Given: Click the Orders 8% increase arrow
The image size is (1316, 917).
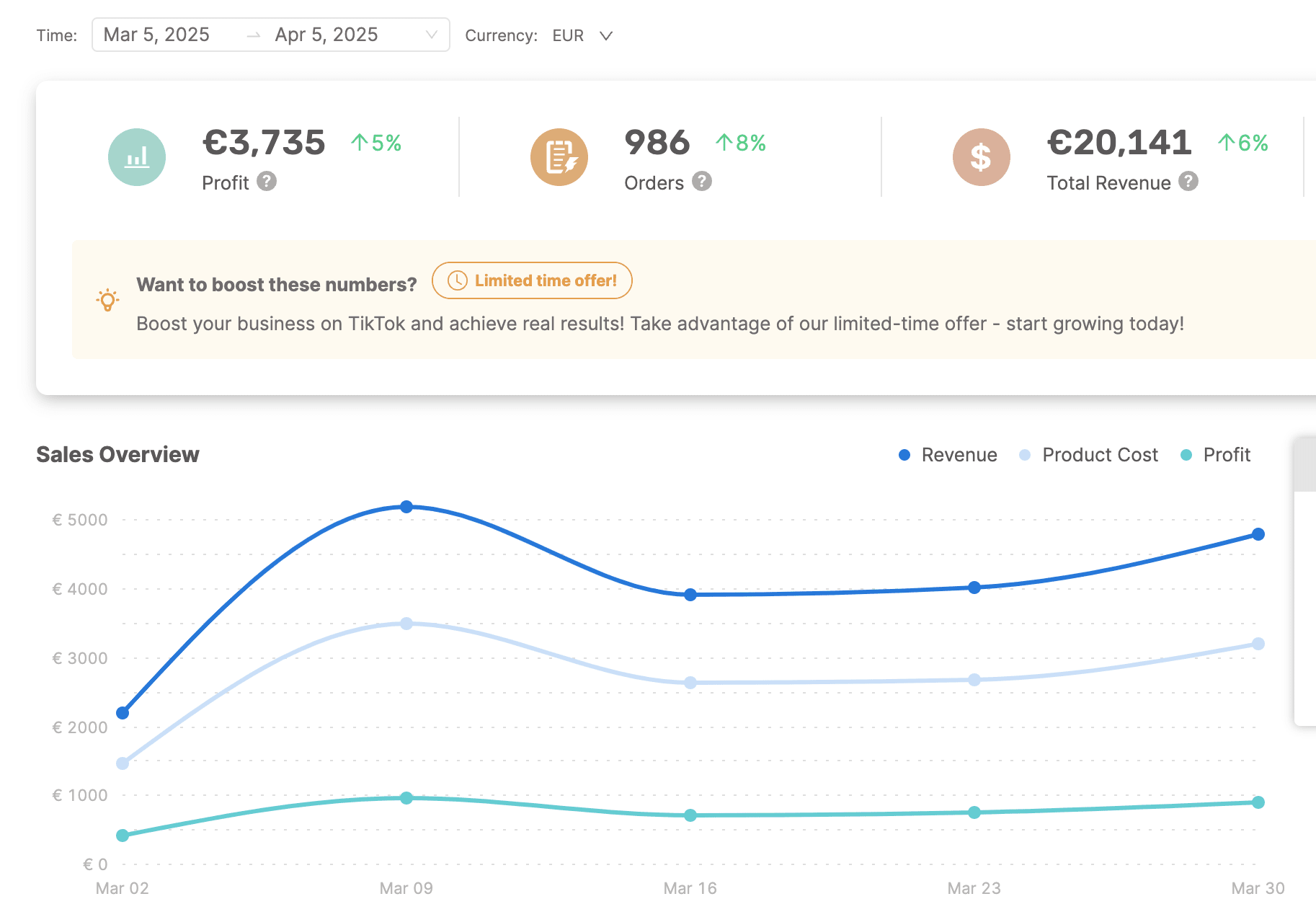Looking at the screenshot, I should click(724, 142).
